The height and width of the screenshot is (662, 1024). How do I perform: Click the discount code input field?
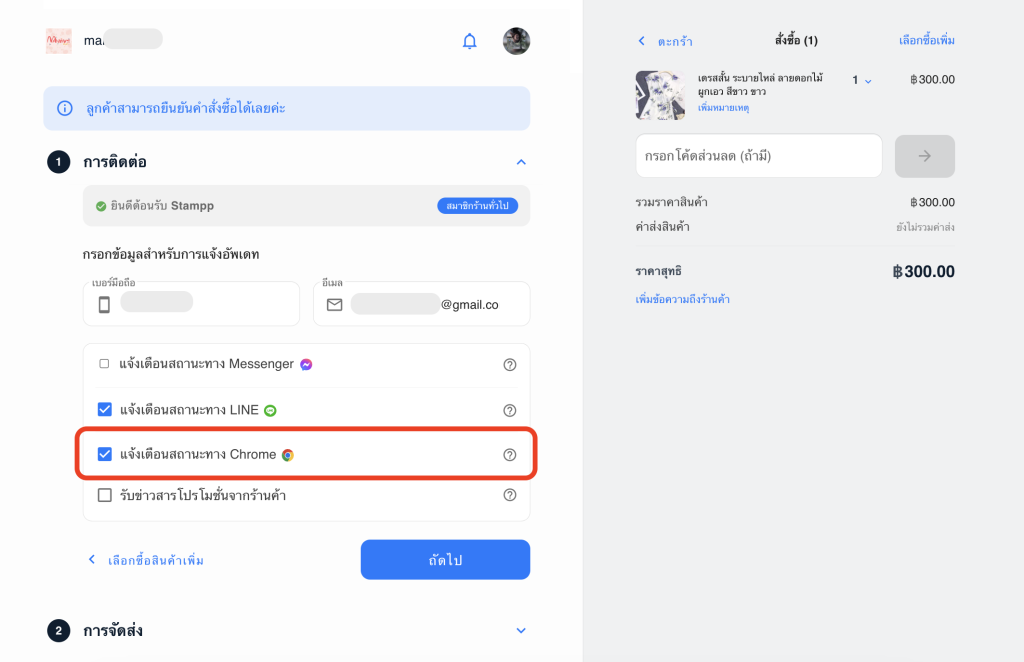pyautogui.click(x=758, y=156)
